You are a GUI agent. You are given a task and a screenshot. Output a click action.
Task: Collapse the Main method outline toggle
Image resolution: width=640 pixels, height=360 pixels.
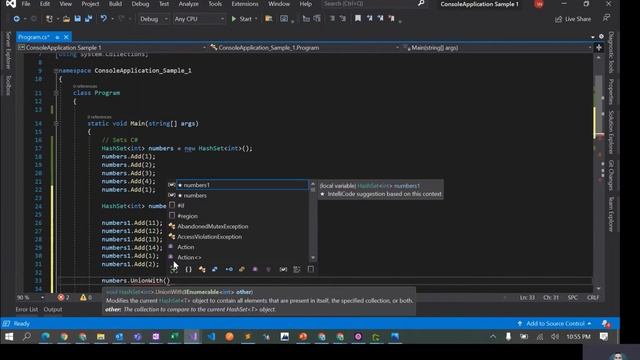[56, 124]
